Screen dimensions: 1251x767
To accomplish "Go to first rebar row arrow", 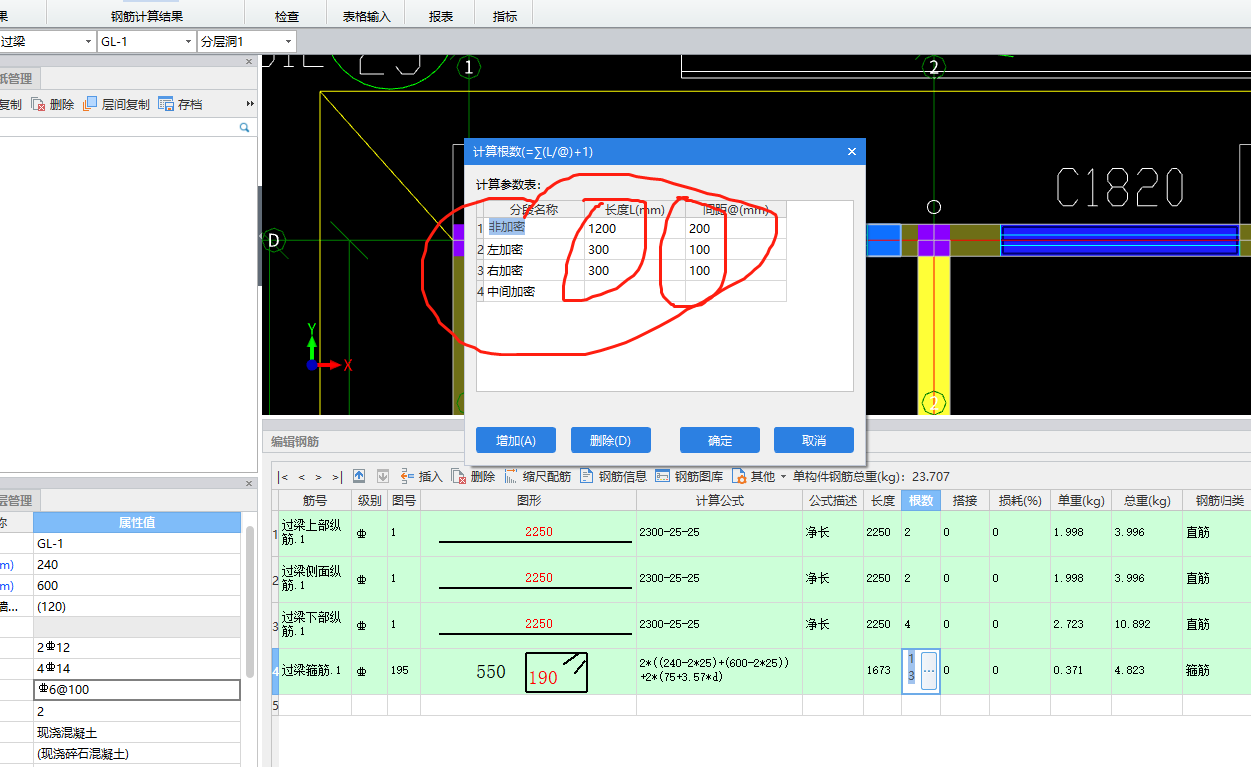I will tap(283, 477).
